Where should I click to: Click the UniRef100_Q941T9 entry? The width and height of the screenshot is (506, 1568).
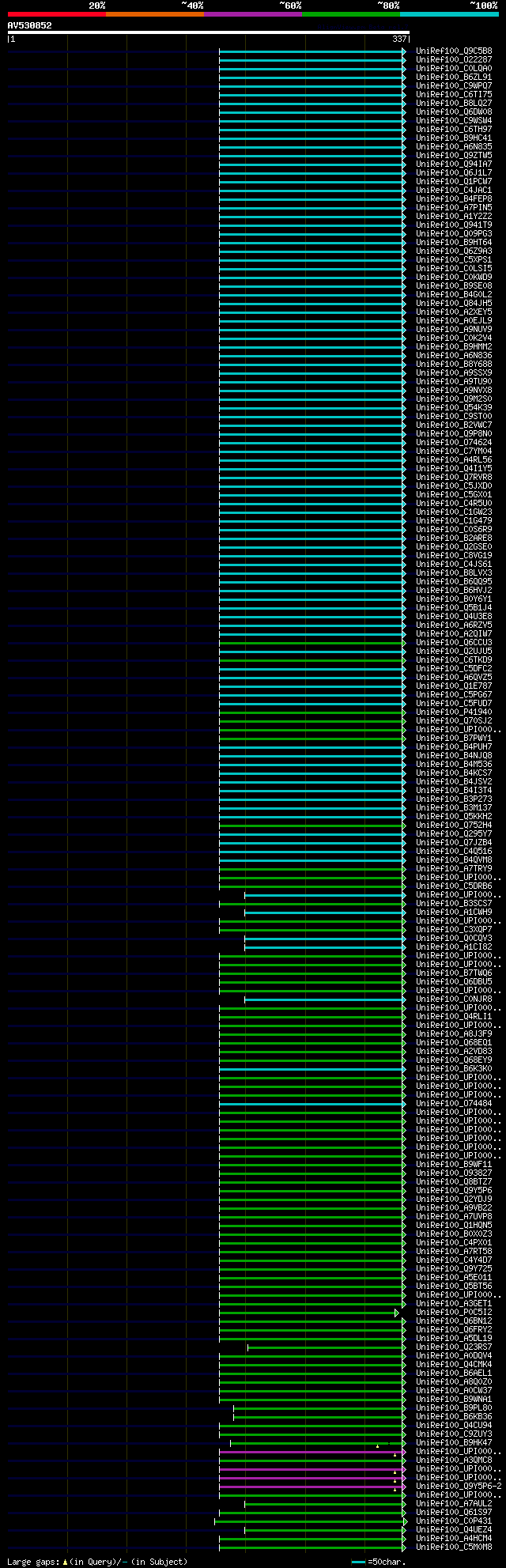(454, 225)
